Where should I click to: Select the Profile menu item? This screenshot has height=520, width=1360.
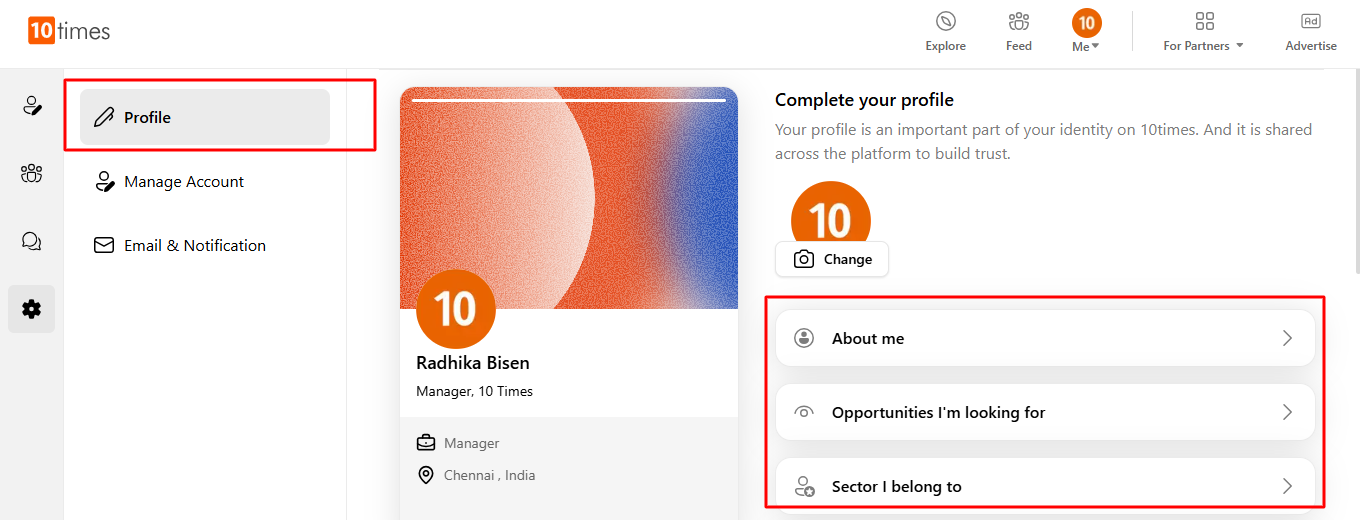click(205, 117)
